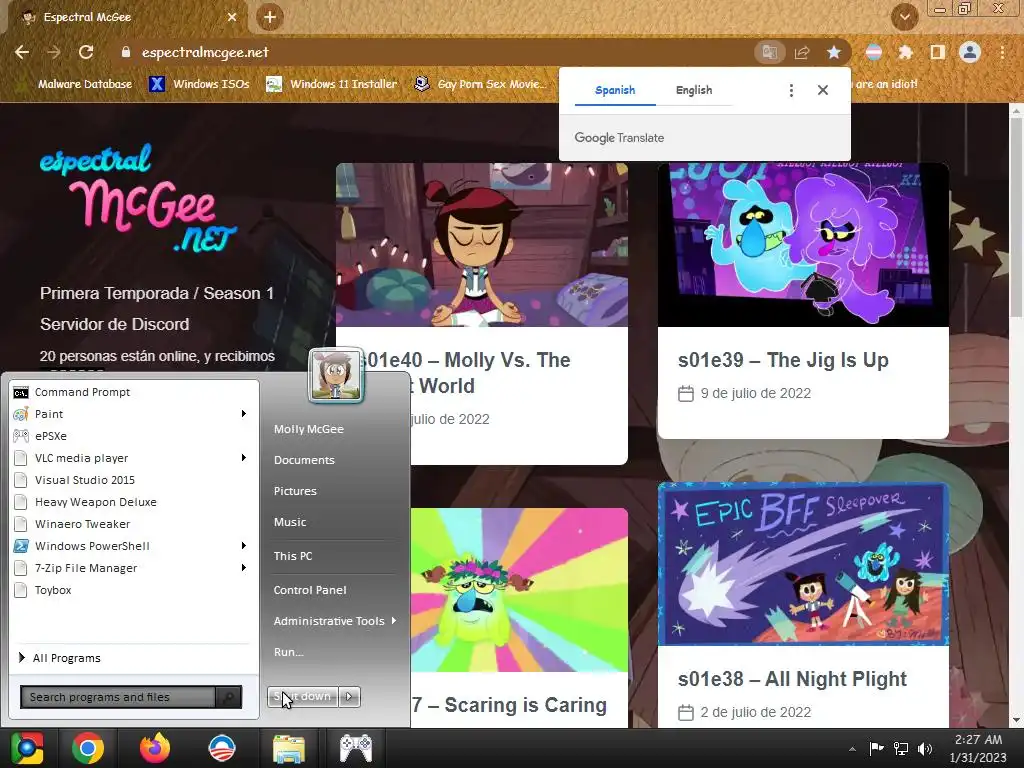Open the Extensions puzzle icon

pyautogui.click(x=906, y=52)
